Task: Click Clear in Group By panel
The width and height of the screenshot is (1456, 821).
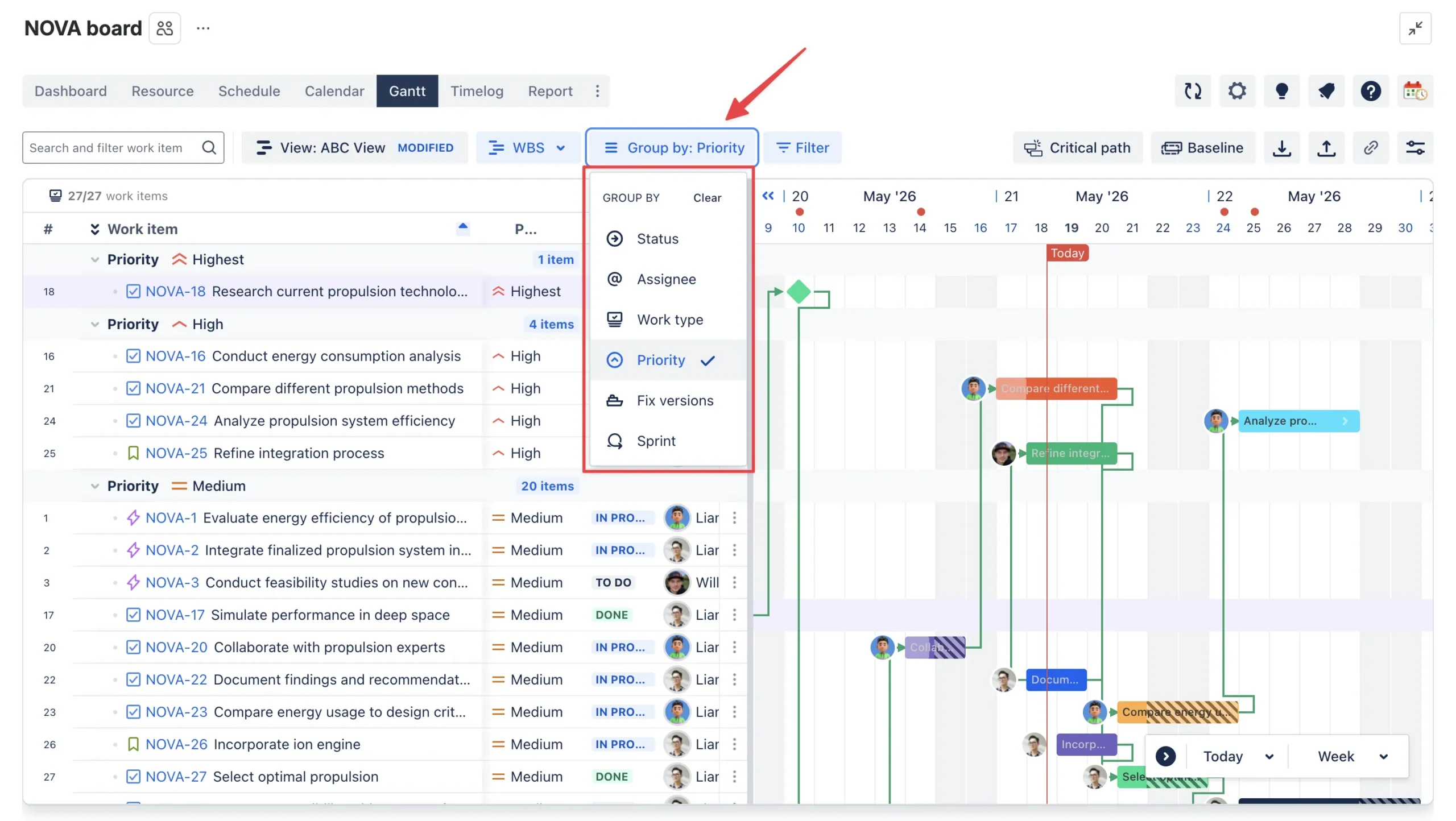Action: coord(706,198)
